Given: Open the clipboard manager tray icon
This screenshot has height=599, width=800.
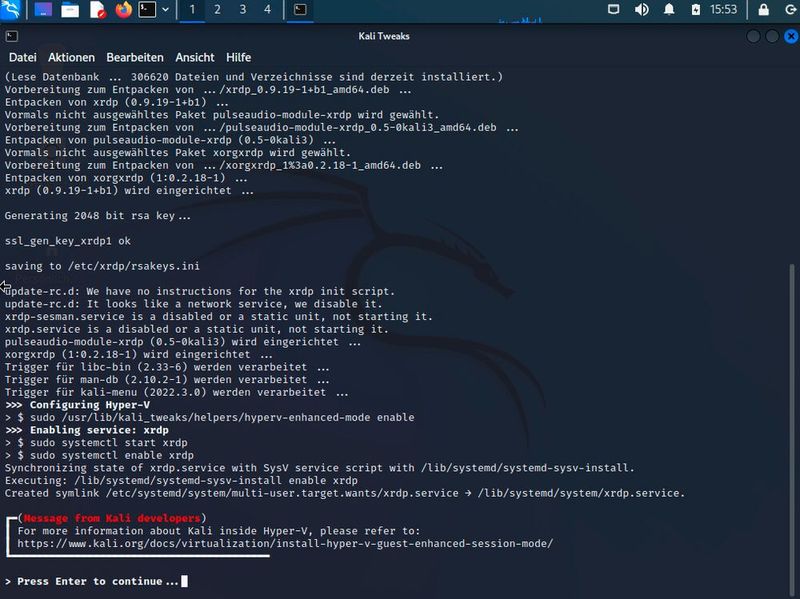Looking at the screenshot, I should [614, 9].
